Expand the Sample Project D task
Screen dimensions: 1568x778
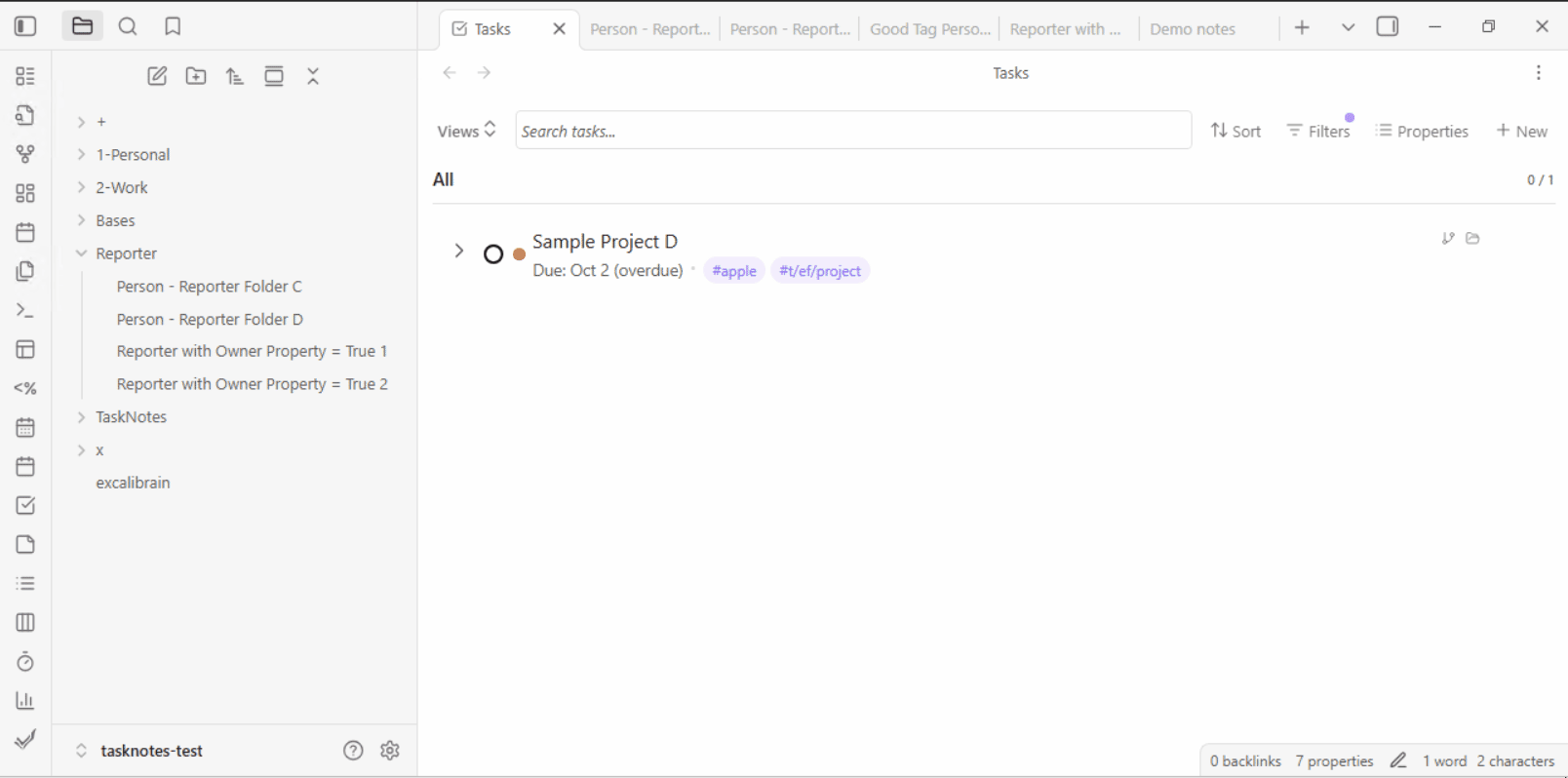click(458, 252)
